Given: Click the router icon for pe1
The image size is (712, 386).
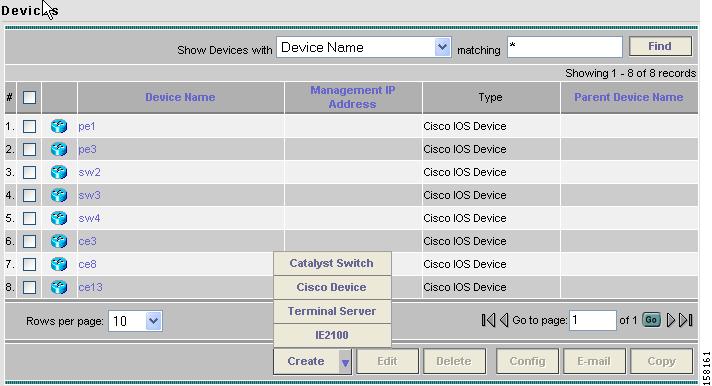Looking at the screenshot, I should (59, 126).
